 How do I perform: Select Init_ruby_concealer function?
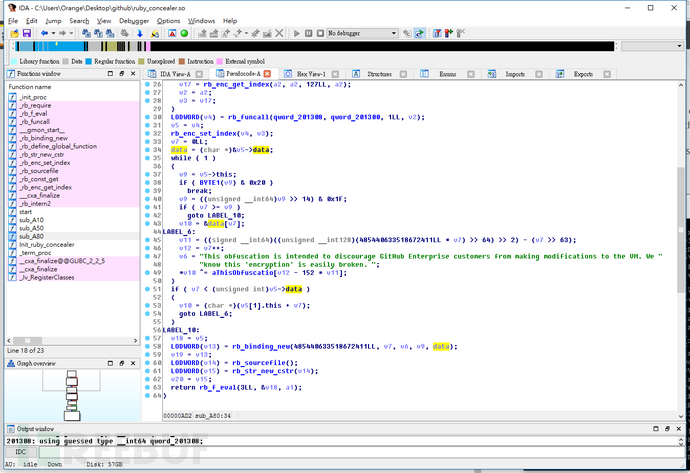[47, 244]
